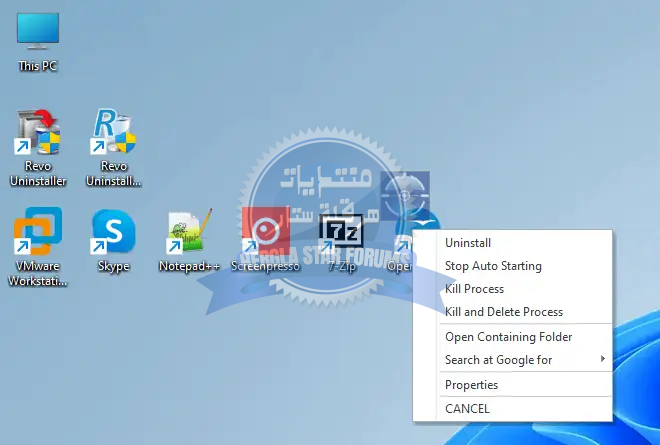
Task: Choose Kill Process in the context menu
Action: pos(474,289)
